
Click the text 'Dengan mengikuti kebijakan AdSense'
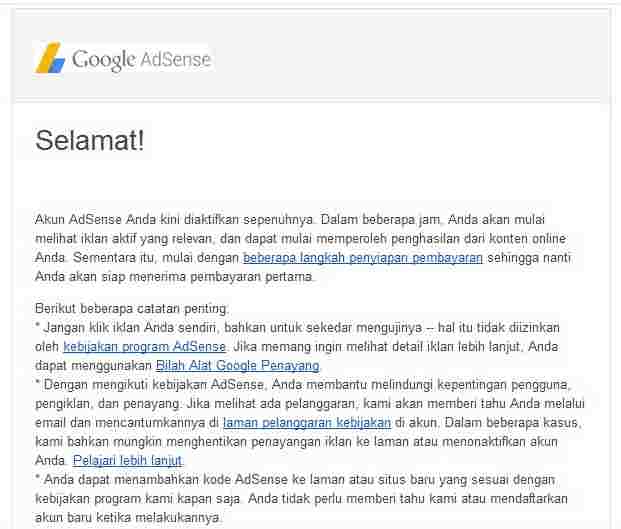154,385
